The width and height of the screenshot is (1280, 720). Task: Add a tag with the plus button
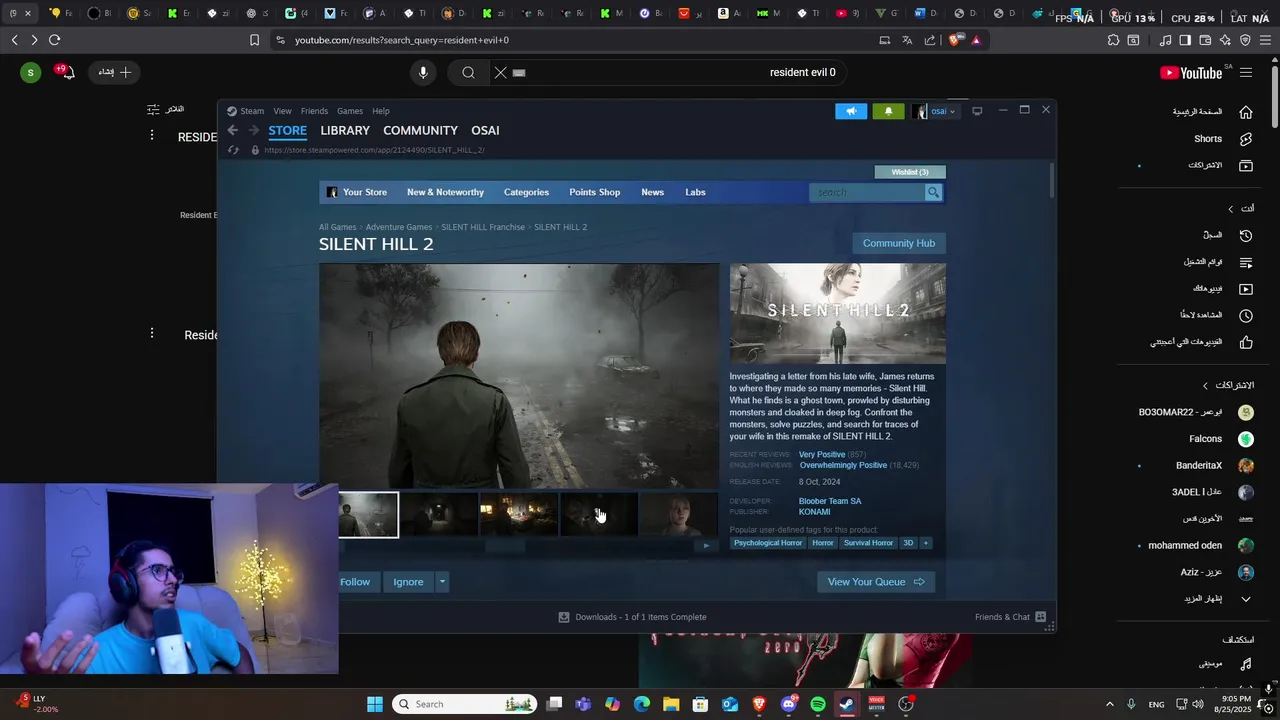925,543
